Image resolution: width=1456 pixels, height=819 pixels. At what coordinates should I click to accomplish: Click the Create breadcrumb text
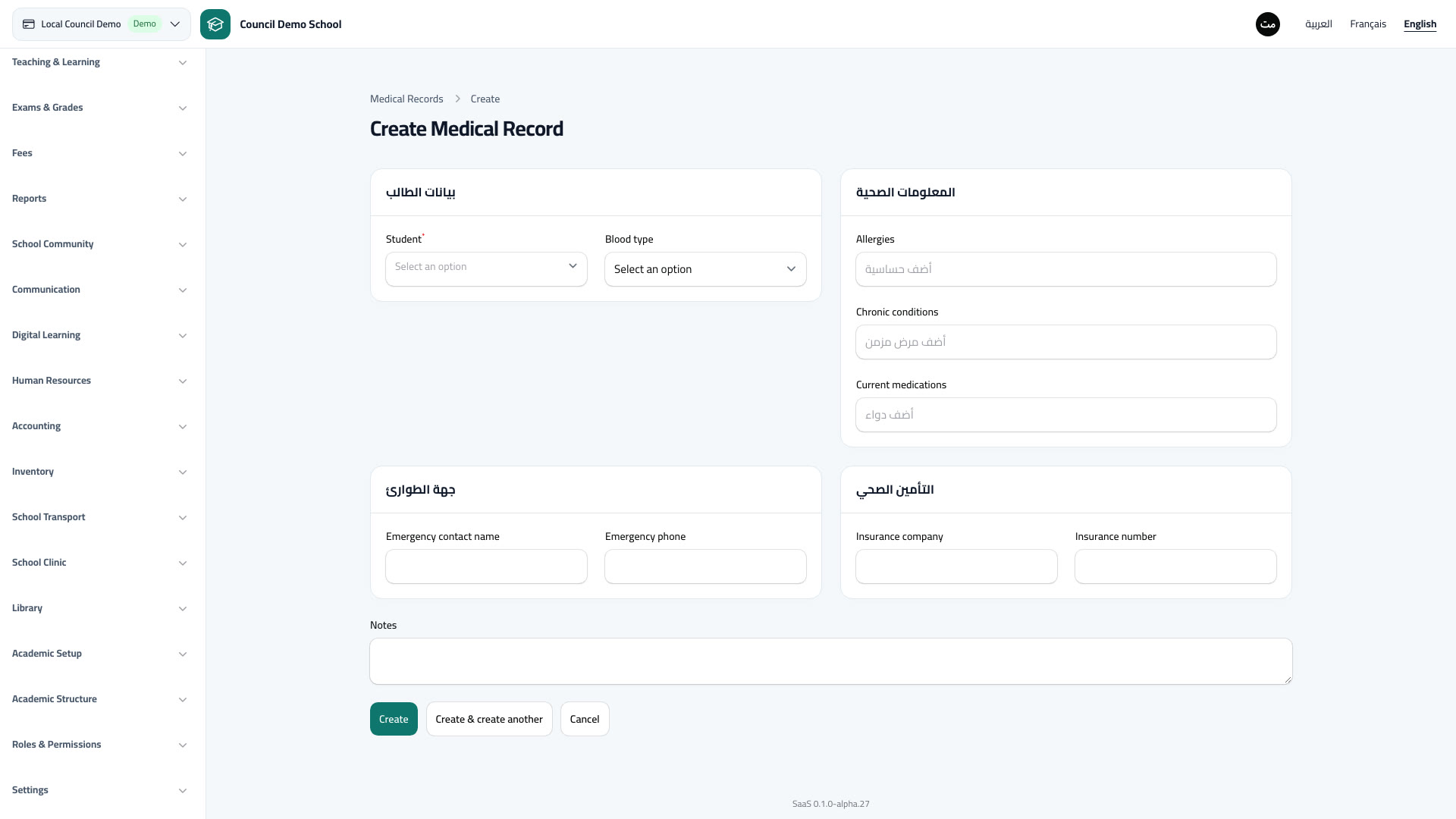click(x=485, y=99)
